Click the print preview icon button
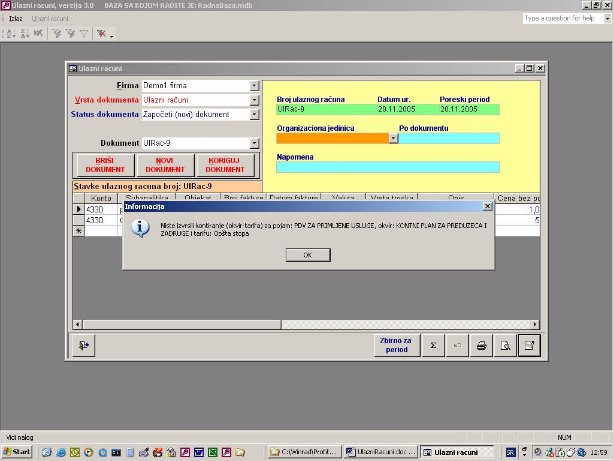Screen dimensions: 613x461 tap(506, 346)
